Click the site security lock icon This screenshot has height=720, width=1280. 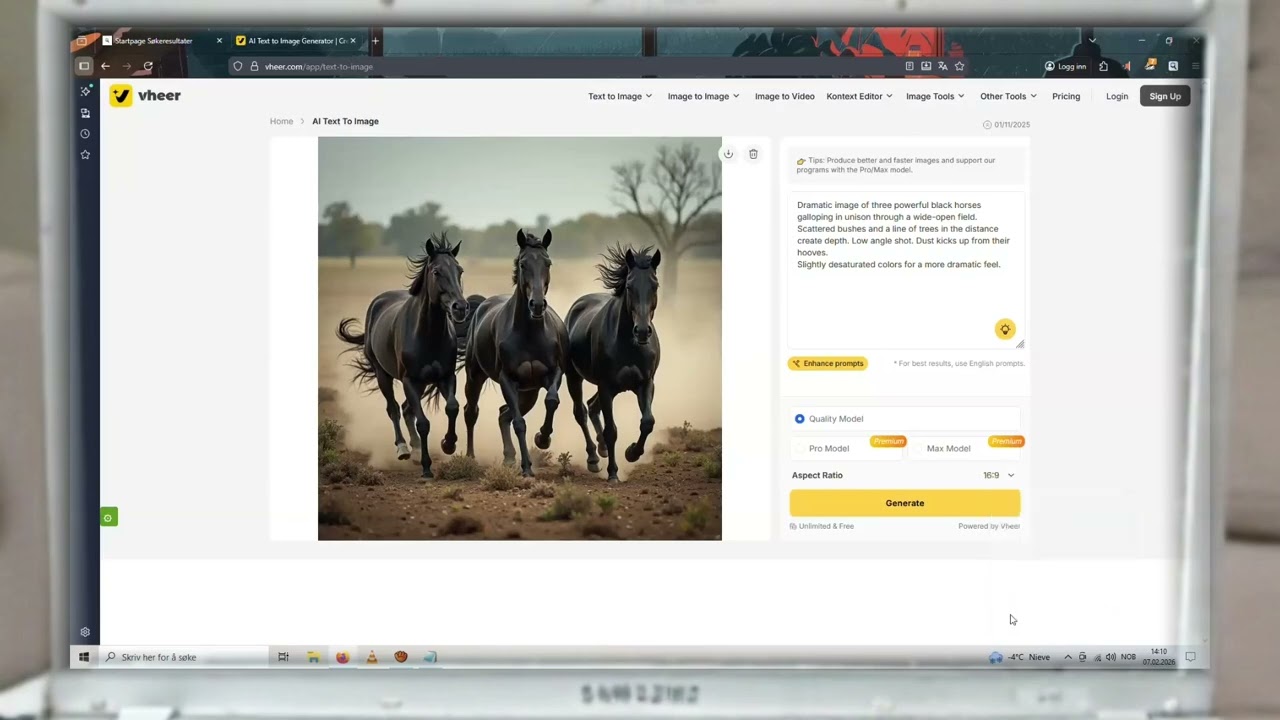(254, 66)
